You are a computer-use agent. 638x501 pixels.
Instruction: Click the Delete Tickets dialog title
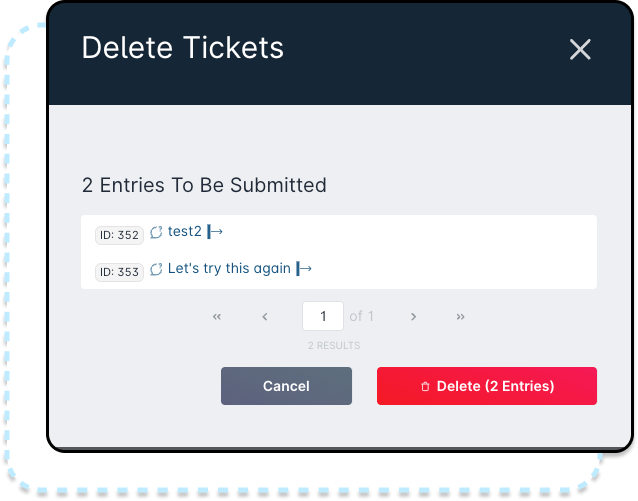[183, 48]
